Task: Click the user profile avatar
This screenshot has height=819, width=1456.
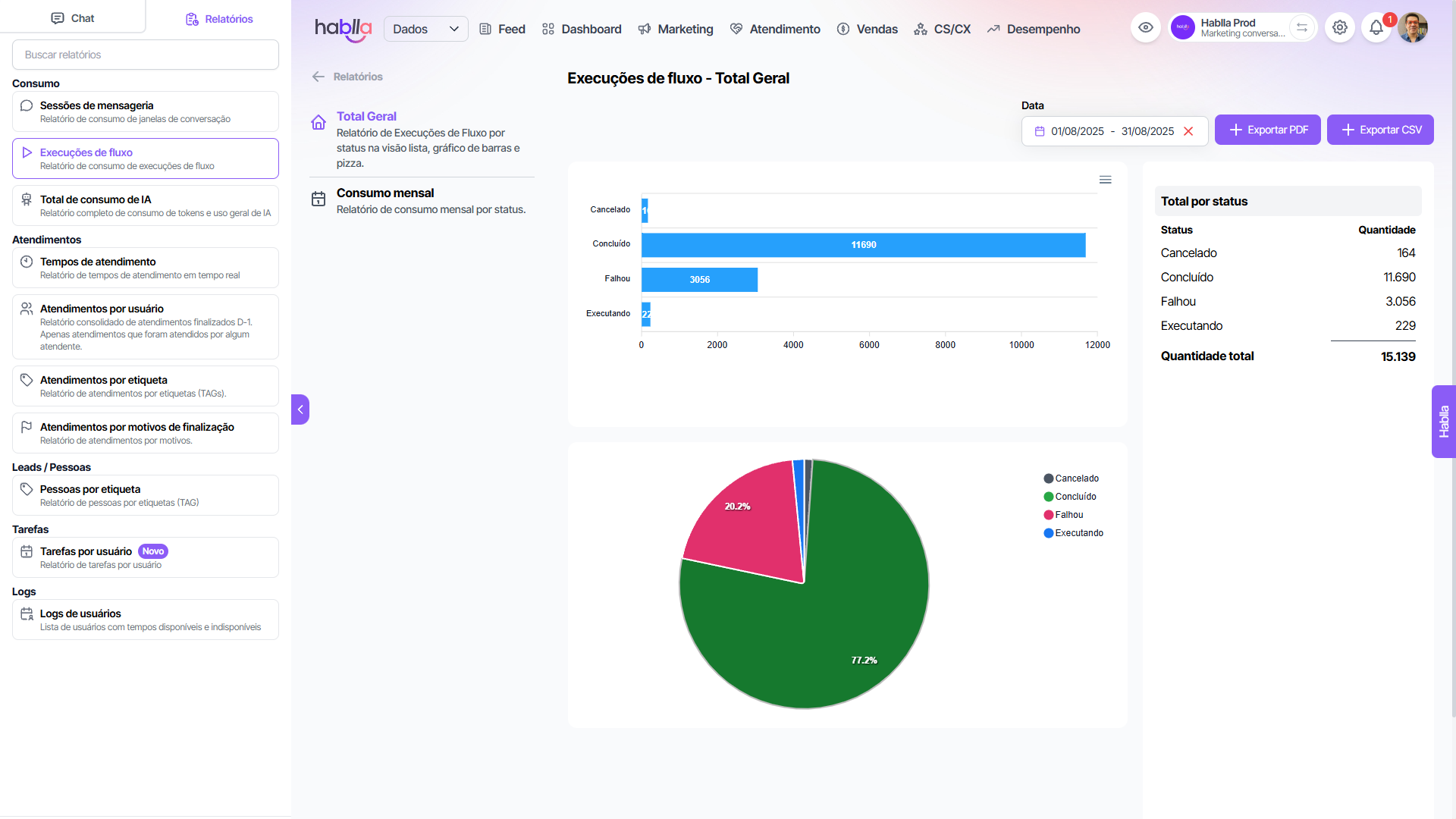Action: (1413, 28)
